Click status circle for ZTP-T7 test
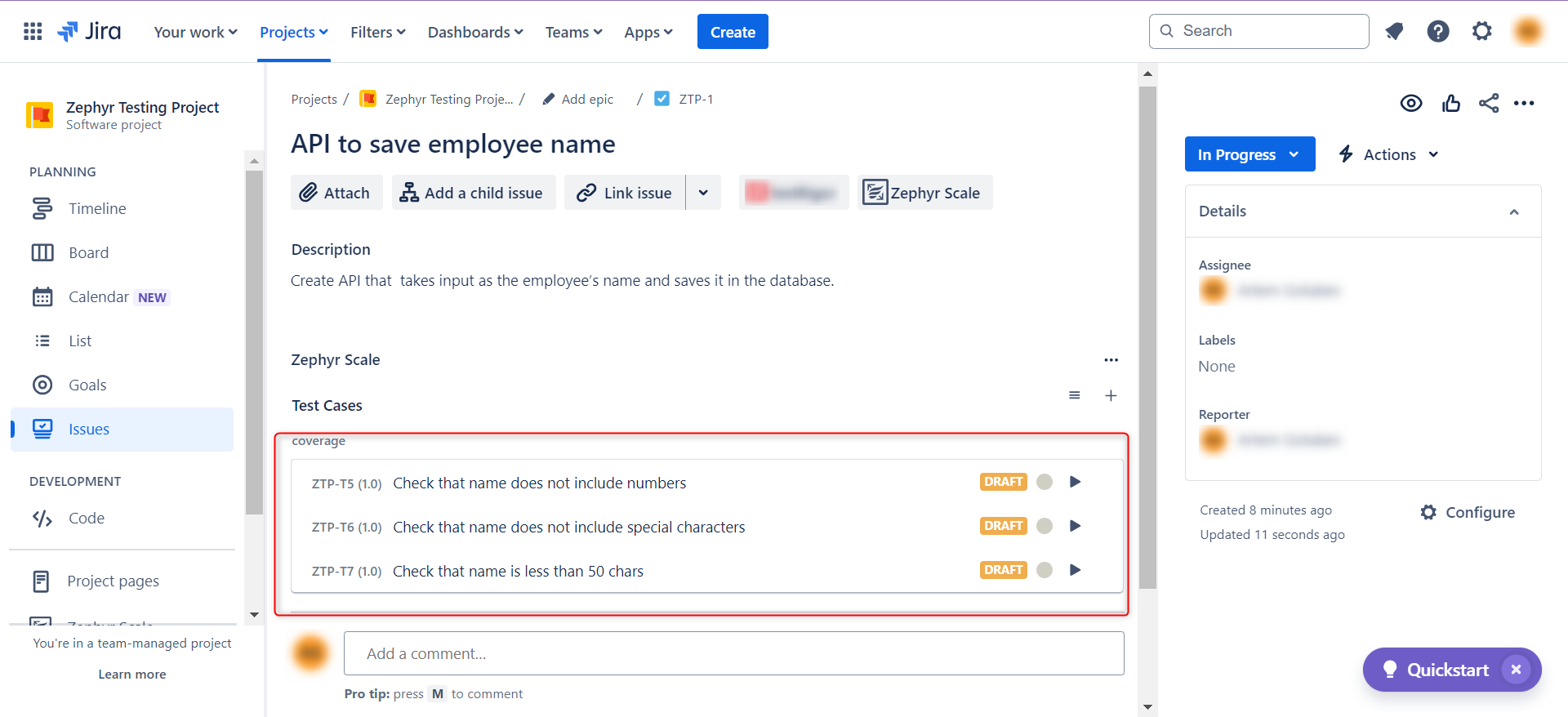This screenshot has height=717, width=1568. (1044, 570)
